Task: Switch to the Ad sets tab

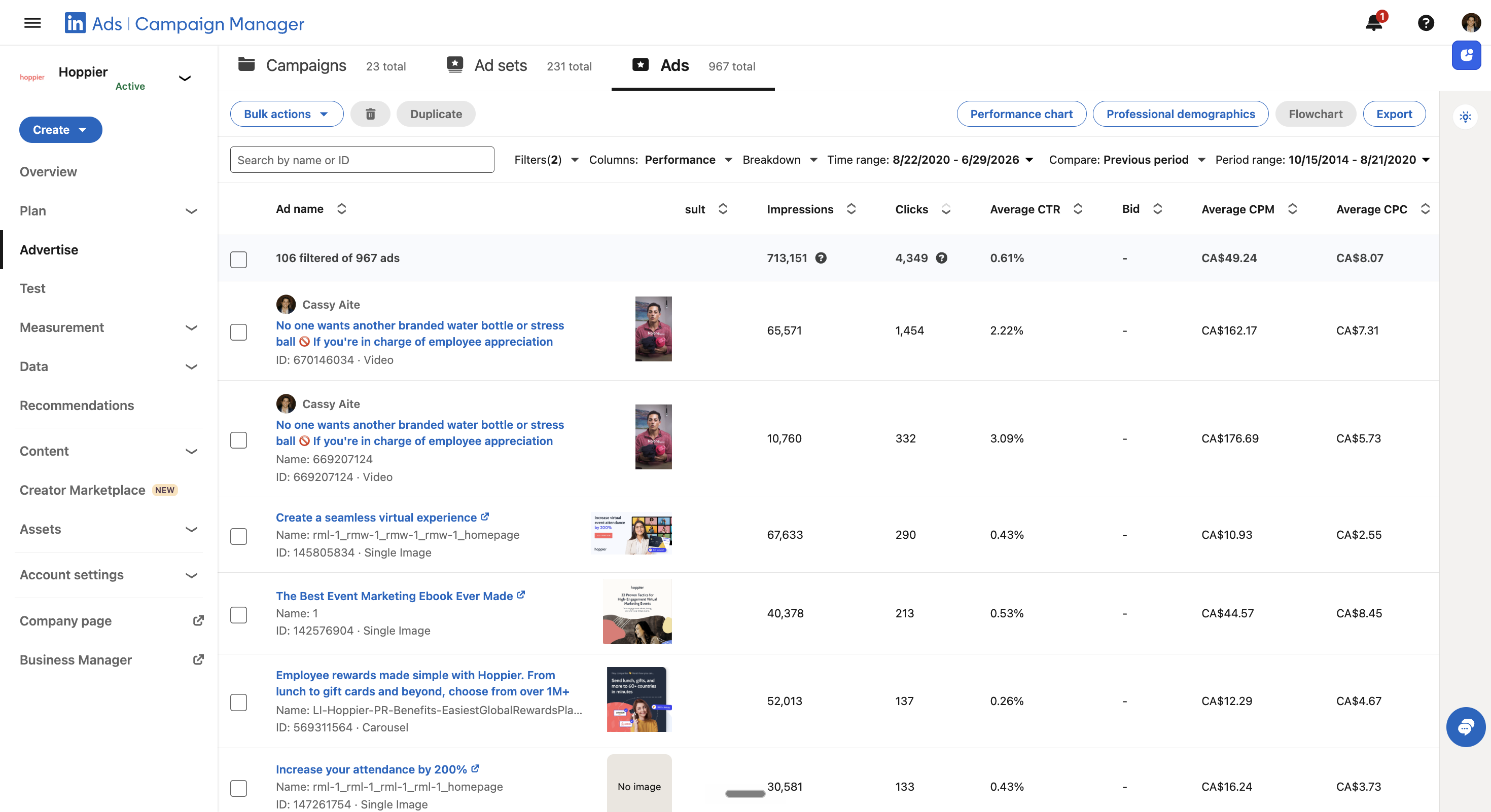Action: coord(519,65)
